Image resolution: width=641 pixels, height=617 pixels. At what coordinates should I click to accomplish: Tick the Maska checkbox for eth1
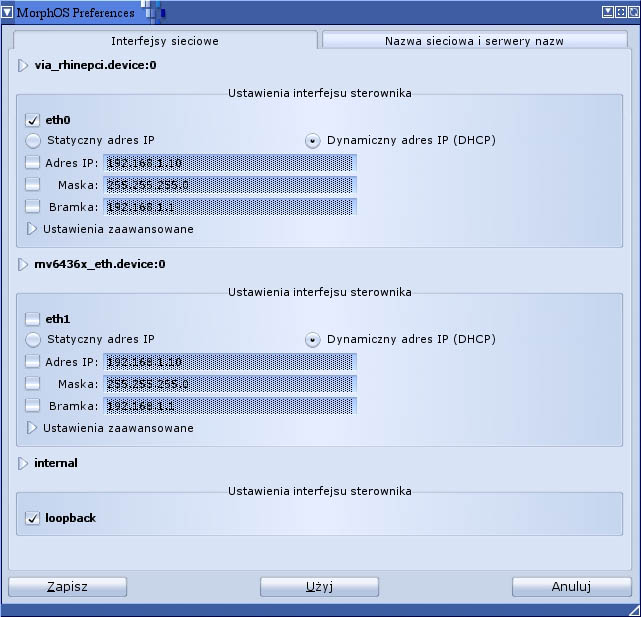(x=32, y=384)
